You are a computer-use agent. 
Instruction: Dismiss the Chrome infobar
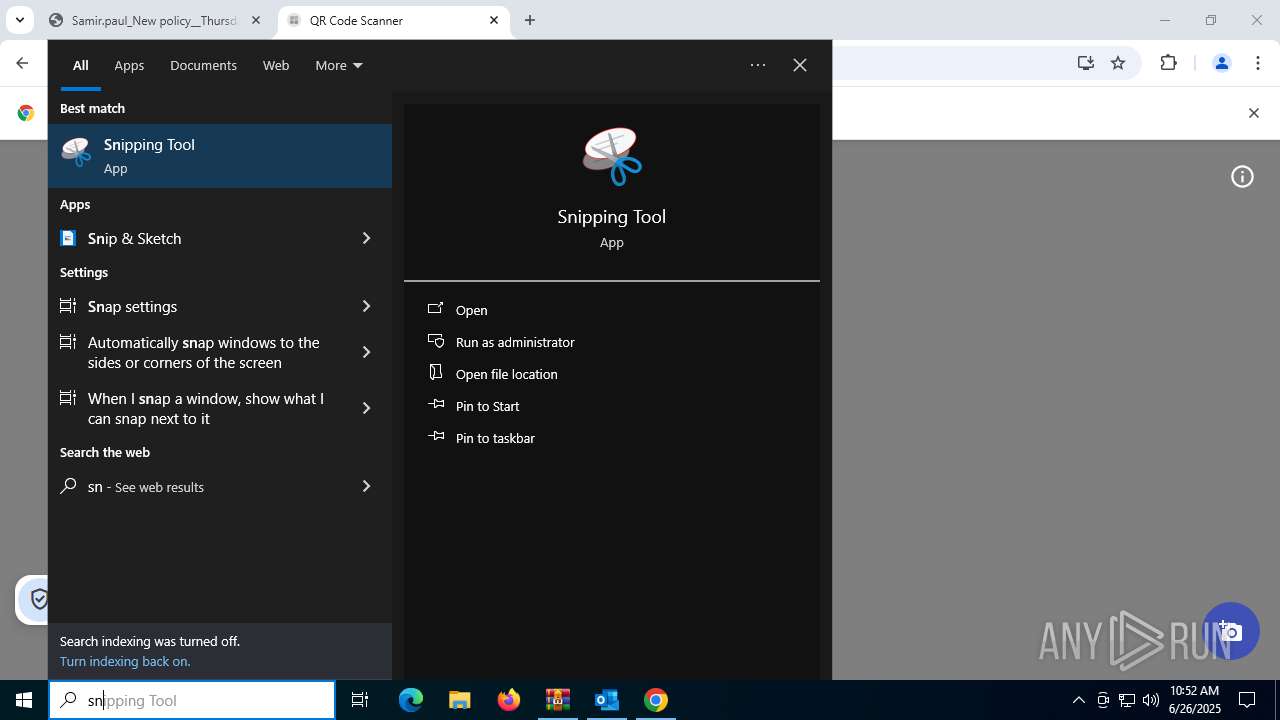[x=1253, y=113]
